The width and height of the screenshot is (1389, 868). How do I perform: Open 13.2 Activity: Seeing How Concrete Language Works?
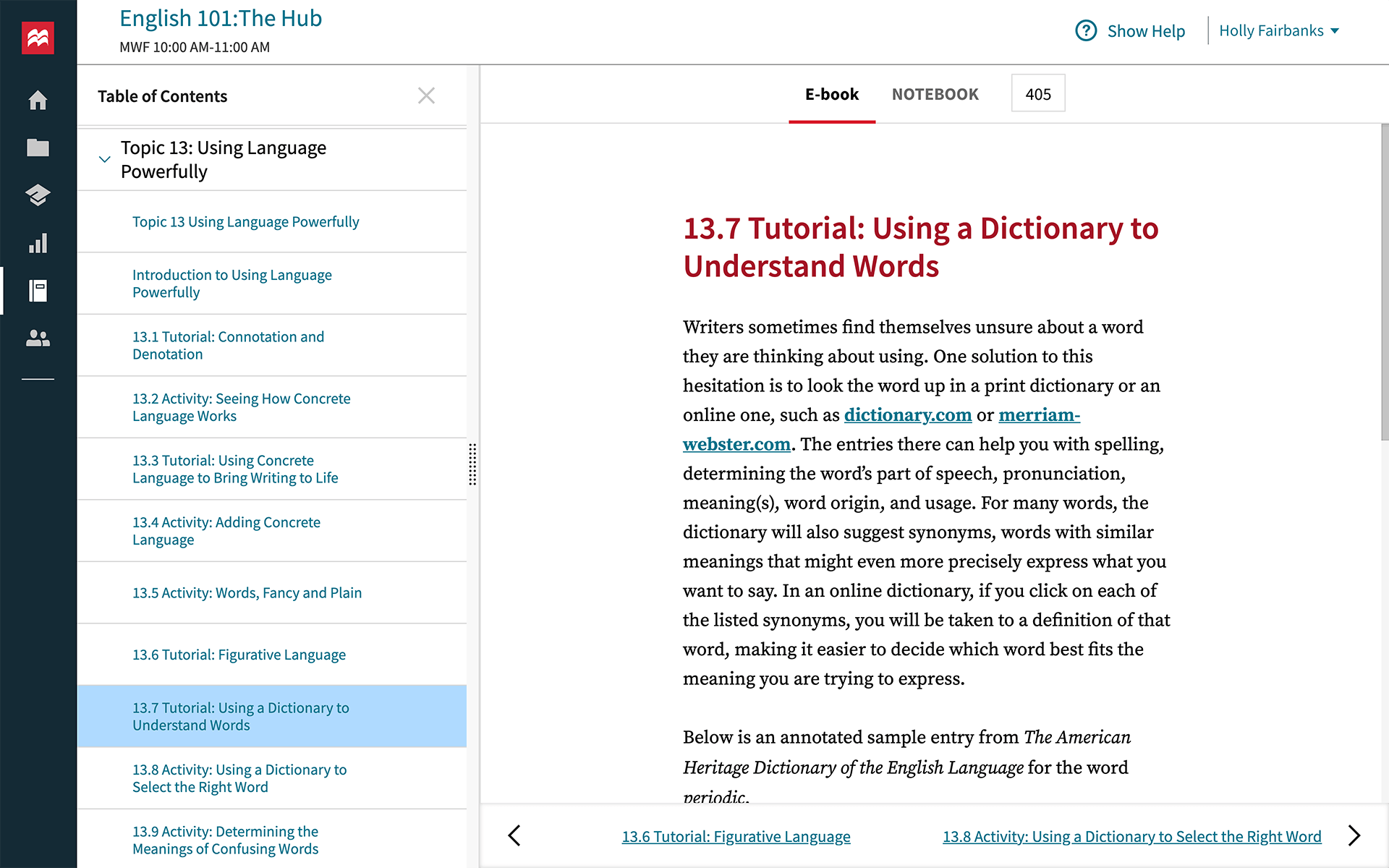271,407
